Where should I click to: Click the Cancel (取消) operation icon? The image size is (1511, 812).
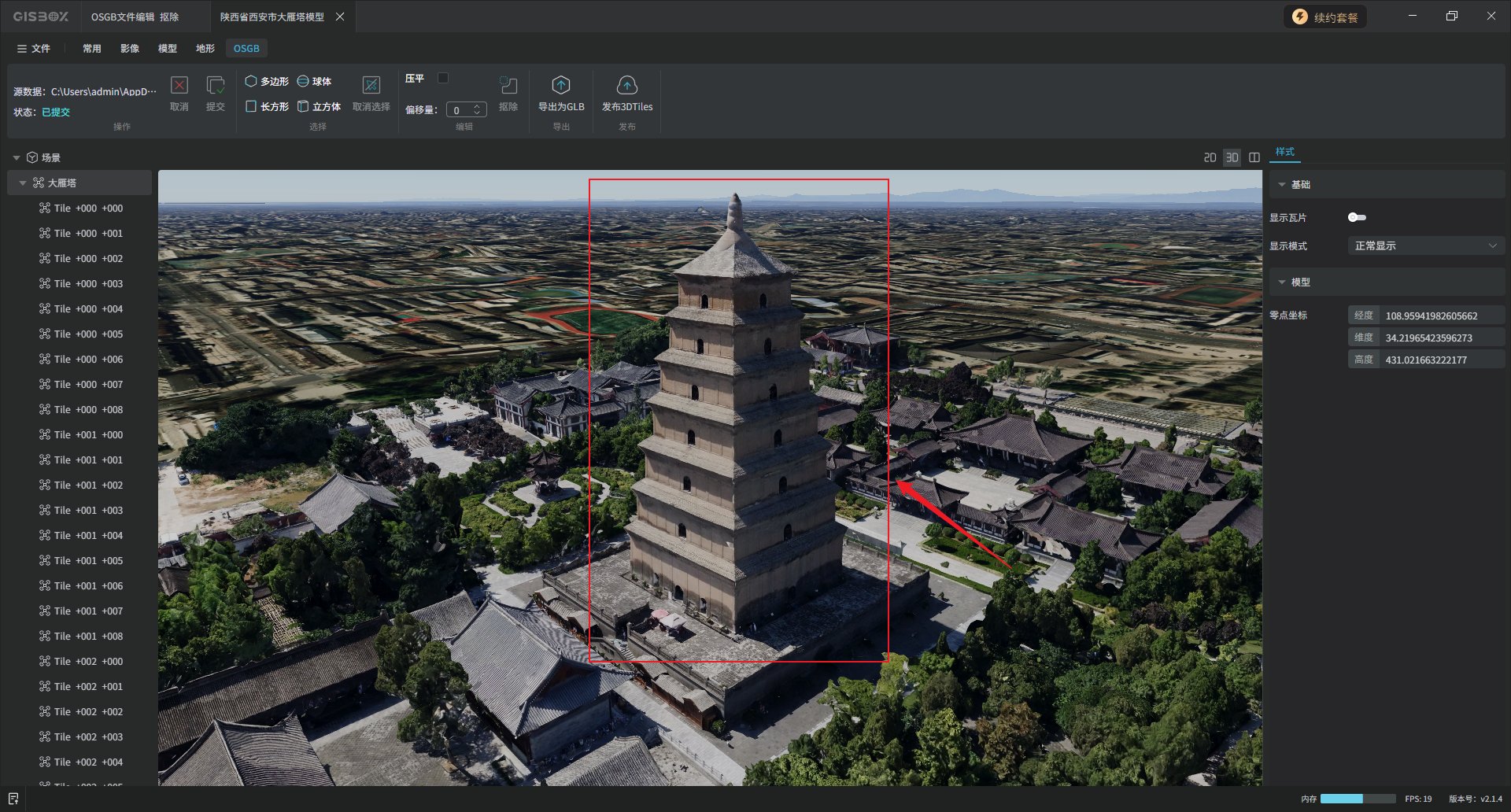179,86
